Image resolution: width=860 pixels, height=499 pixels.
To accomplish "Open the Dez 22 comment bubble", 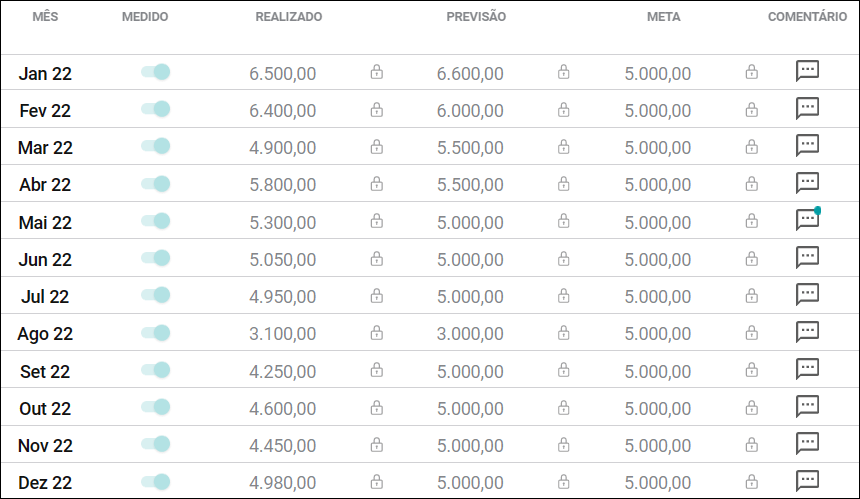I will (807, 480).
